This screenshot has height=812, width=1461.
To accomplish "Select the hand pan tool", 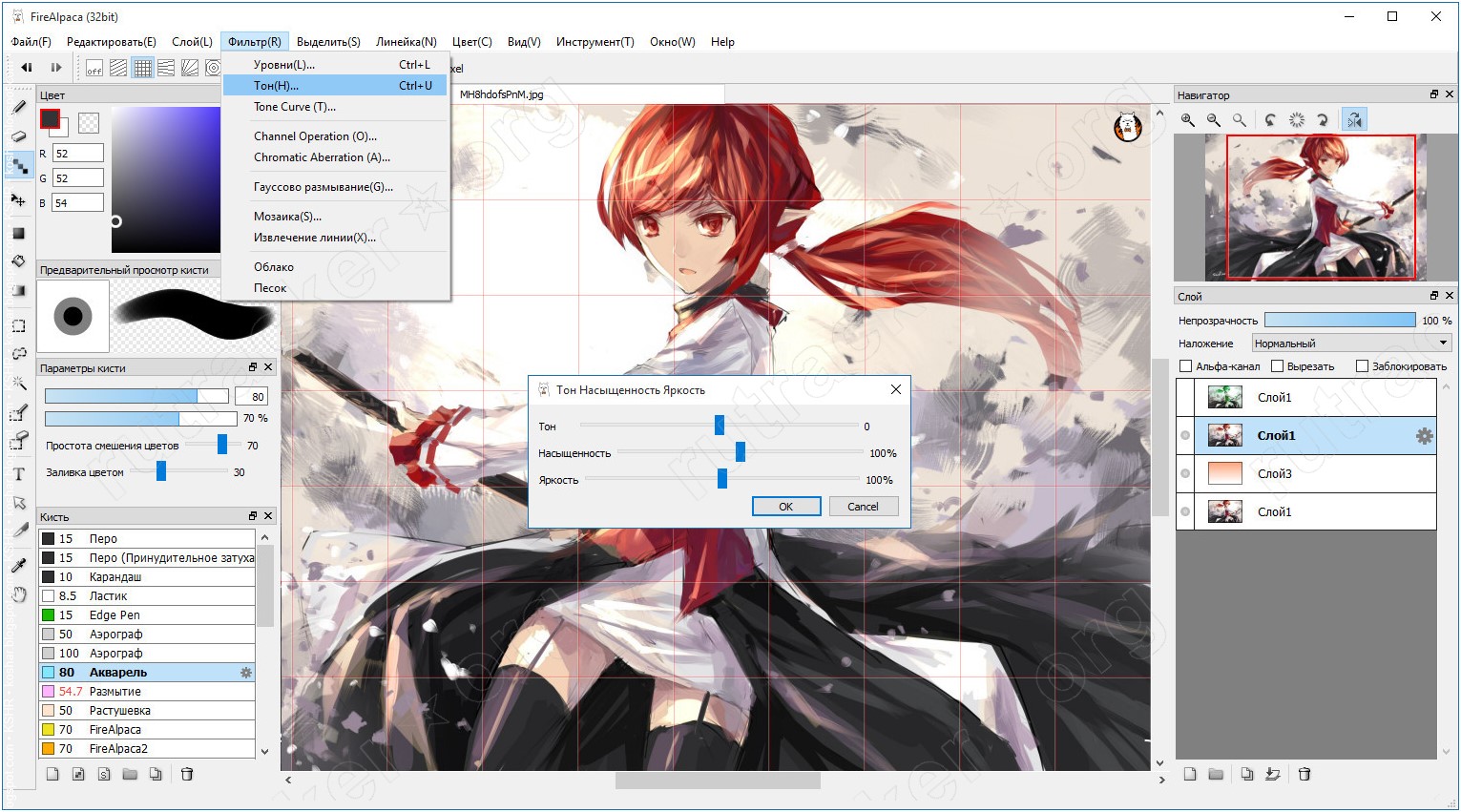I will click(x=18, y=594).
